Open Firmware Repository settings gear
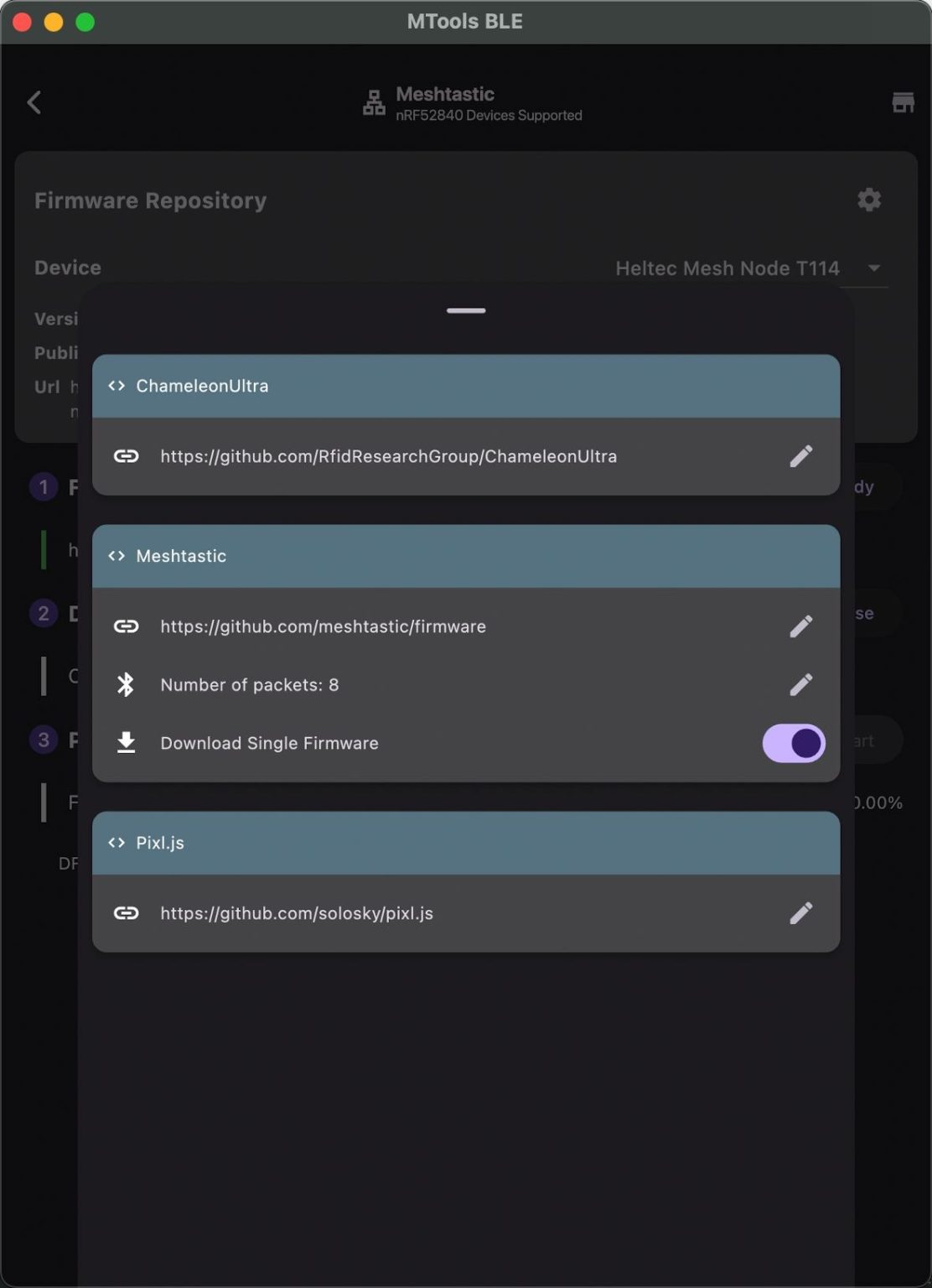 pyautogui.click(x=869, y=200)
